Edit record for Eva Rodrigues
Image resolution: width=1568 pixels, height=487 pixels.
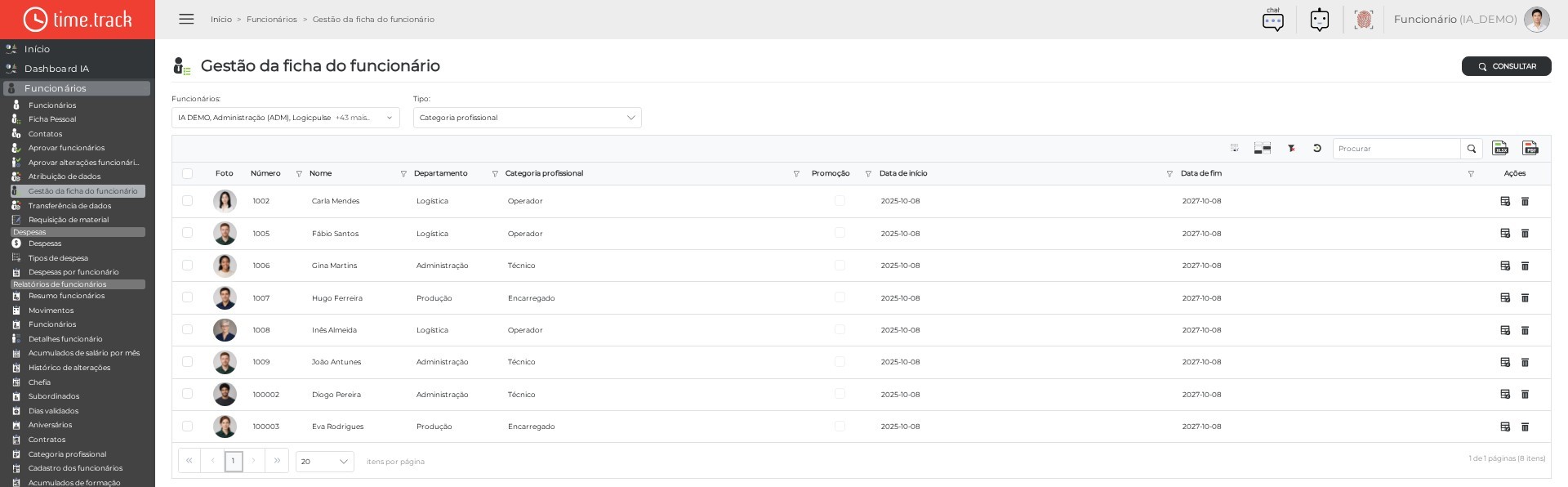(1505, 427)
